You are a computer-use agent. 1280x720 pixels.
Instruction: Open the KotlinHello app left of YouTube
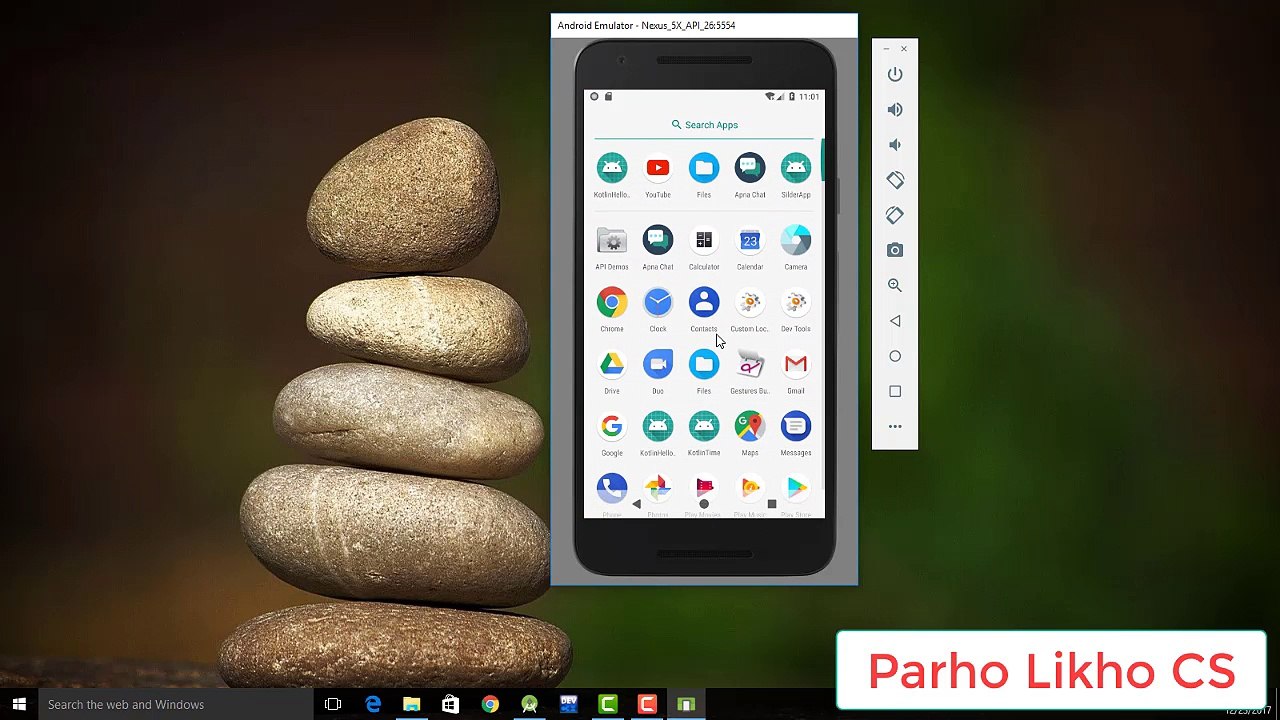(x=612, y=168)
